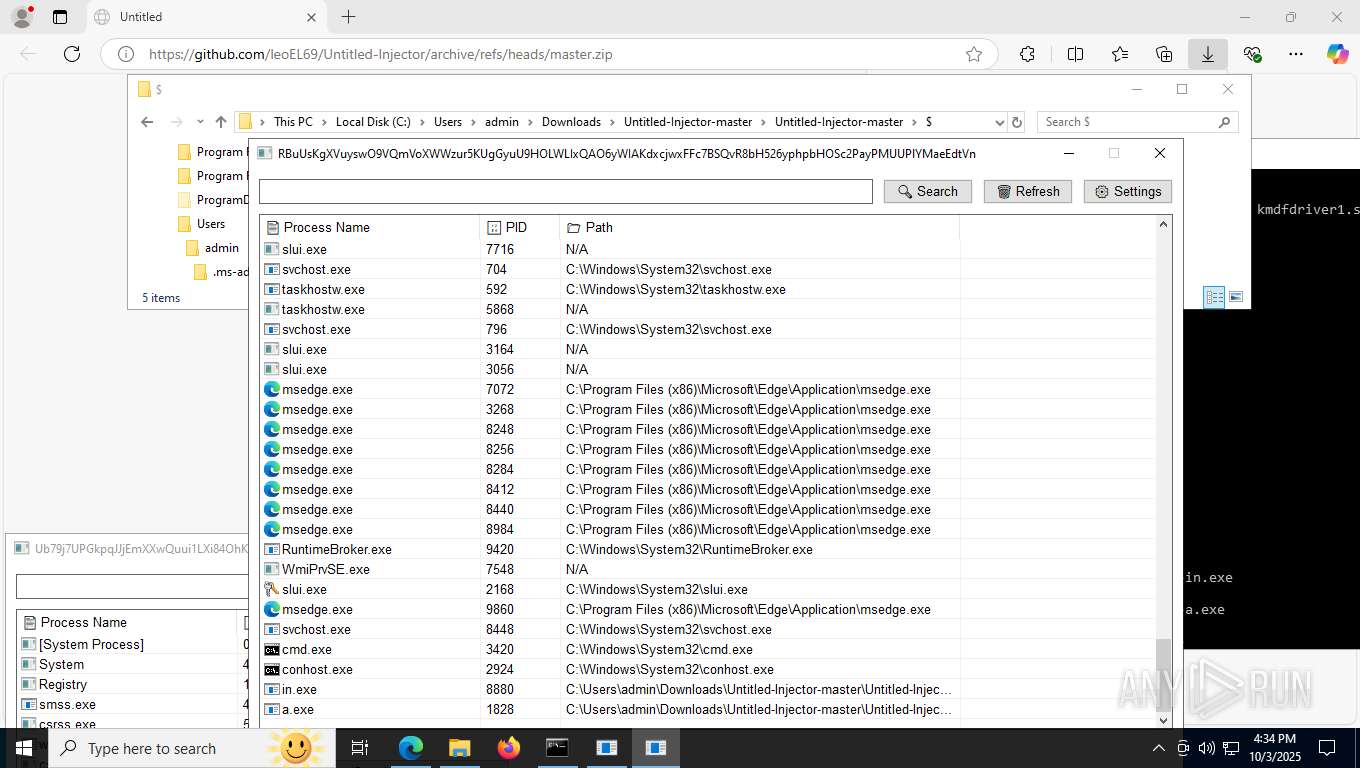This screenshot has width=1360, height=768.
Task: Sort by Process Name column header
Action: click(x=370, y=227)
